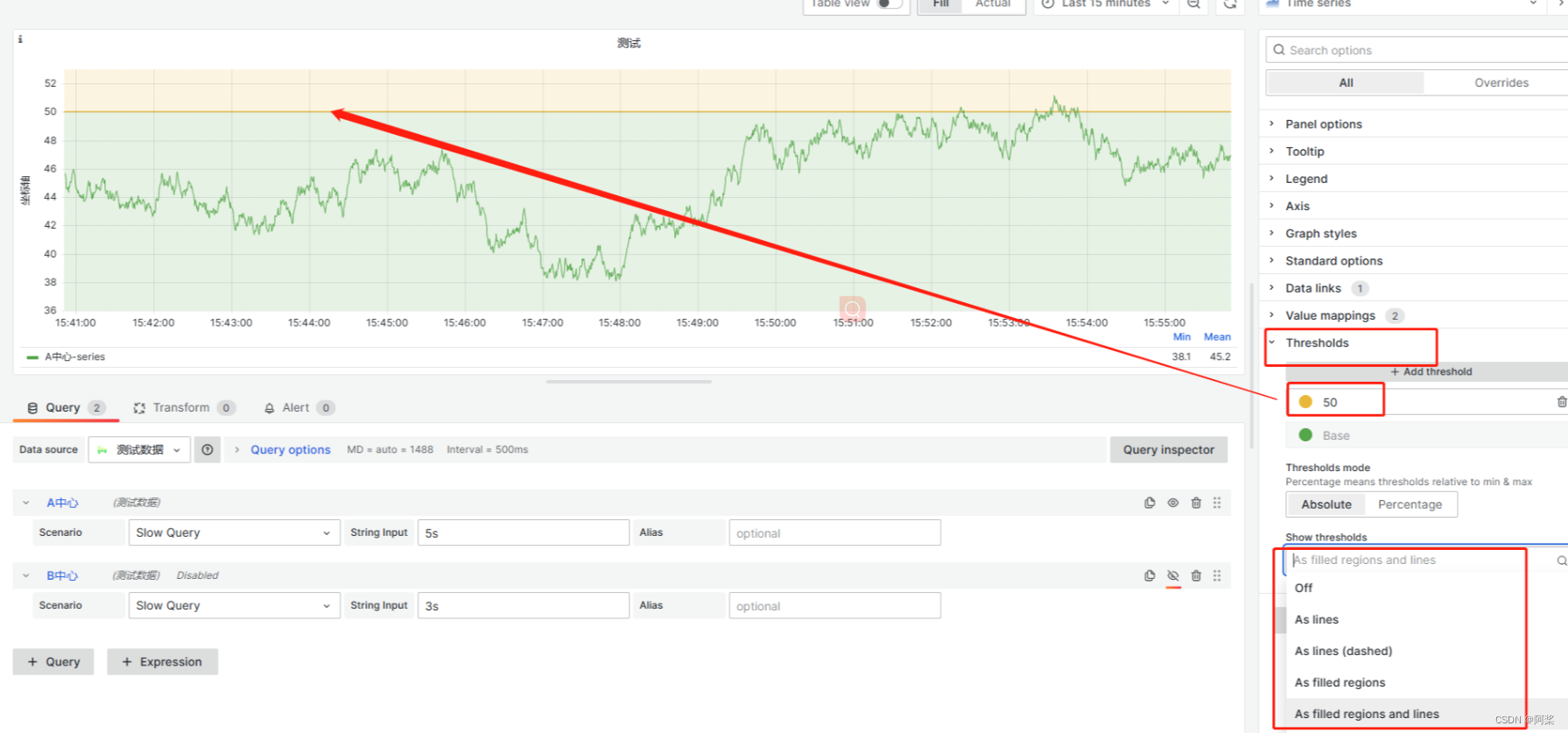Viewport: 1568px width, 733px height.
Task: Expand the Tooltip section
Action: pos(1304,152)
